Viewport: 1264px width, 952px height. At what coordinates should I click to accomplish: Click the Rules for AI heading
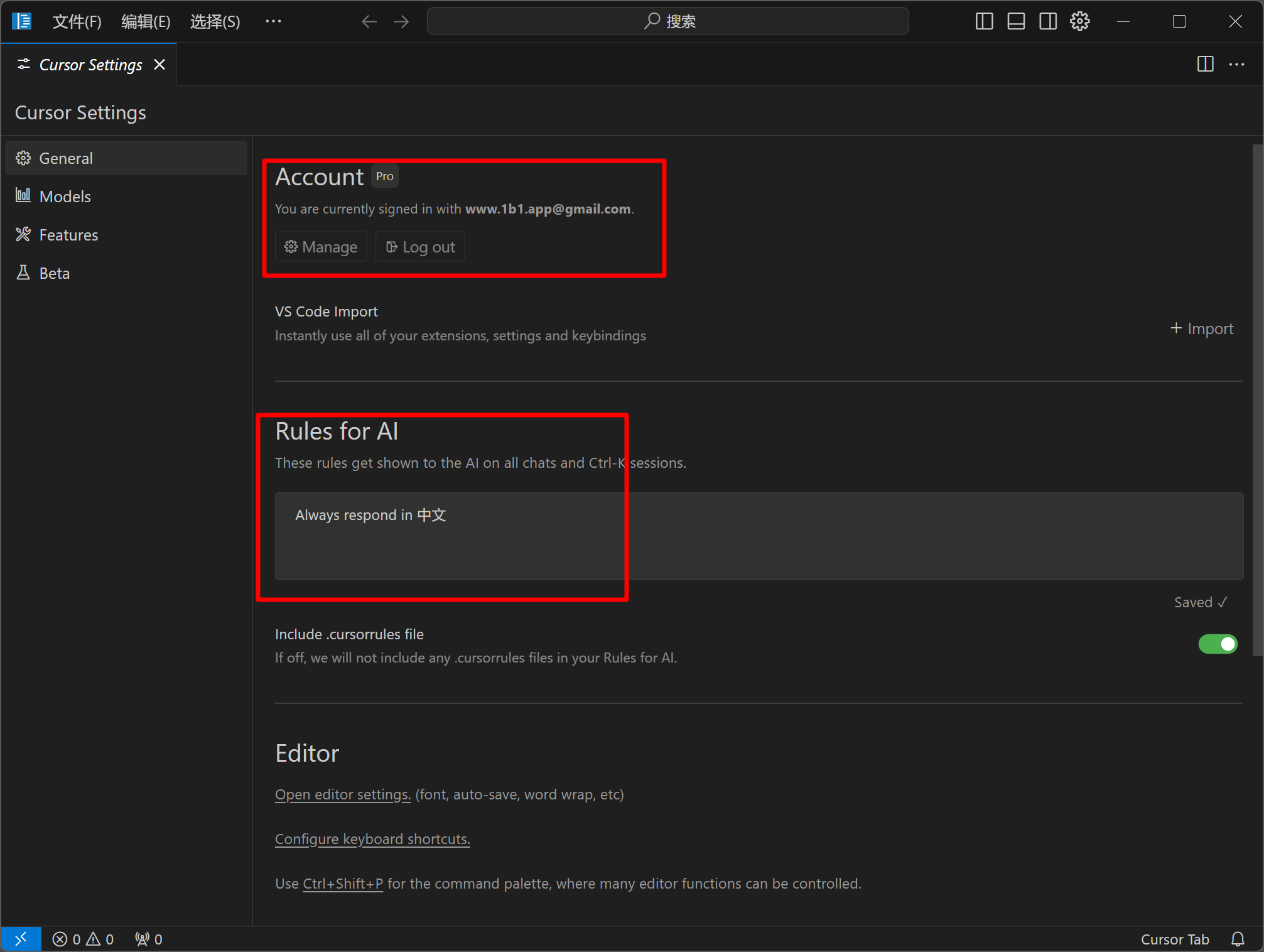click(x=337, y=431)
